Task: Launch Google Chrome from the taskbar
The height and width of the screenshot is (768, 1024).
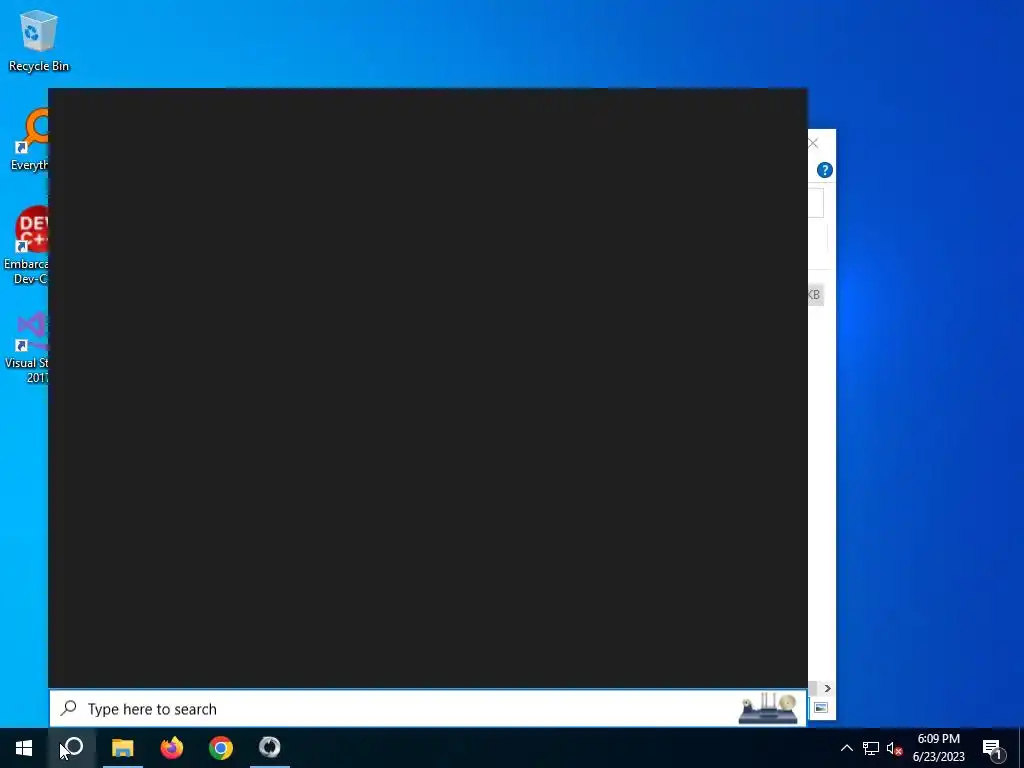Action: pyautogui.click(x=221, y=748)
